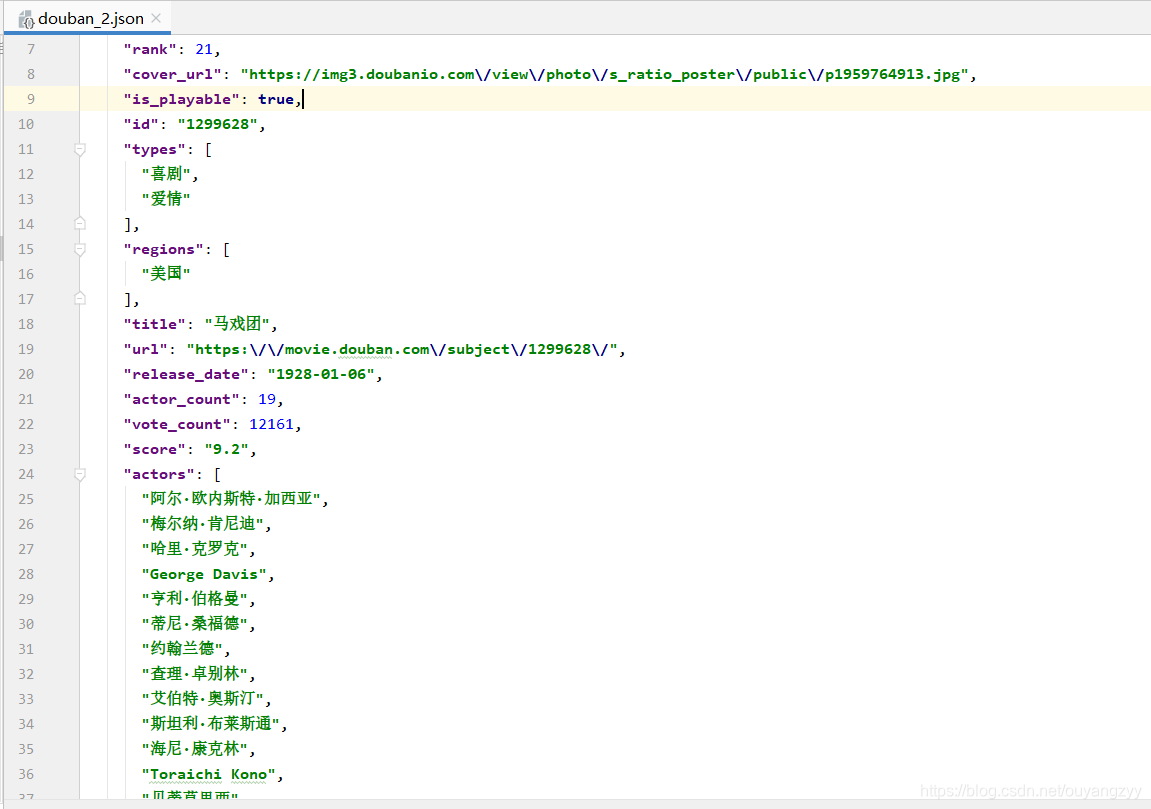Viewport: 1151px width, 809px height.
Task: Click actor "蒂尼·桑福德"
Action: coord(195,624)
